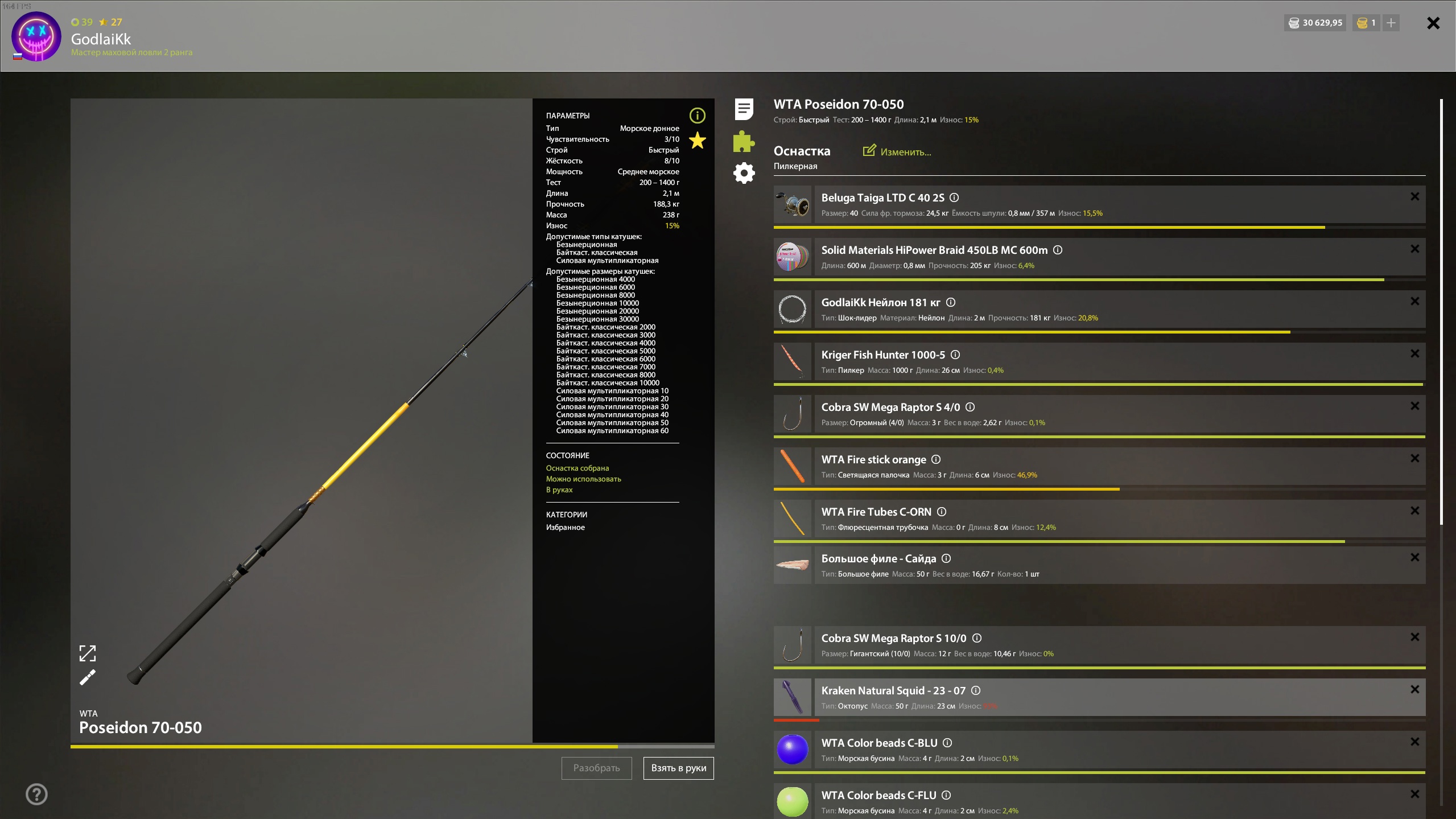Image resolution: width=1456 pixels, height=819 pixels.
Task: Click the HiPower Braid line spool thumbnail
Action: click(x=793, y=257)
